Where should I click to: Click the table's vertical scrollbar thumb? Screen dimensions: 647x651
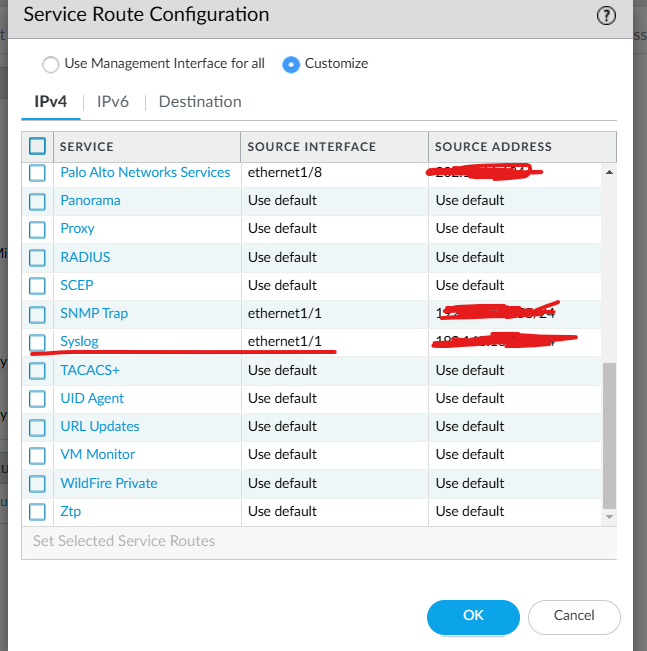click(x=609, y=436)
